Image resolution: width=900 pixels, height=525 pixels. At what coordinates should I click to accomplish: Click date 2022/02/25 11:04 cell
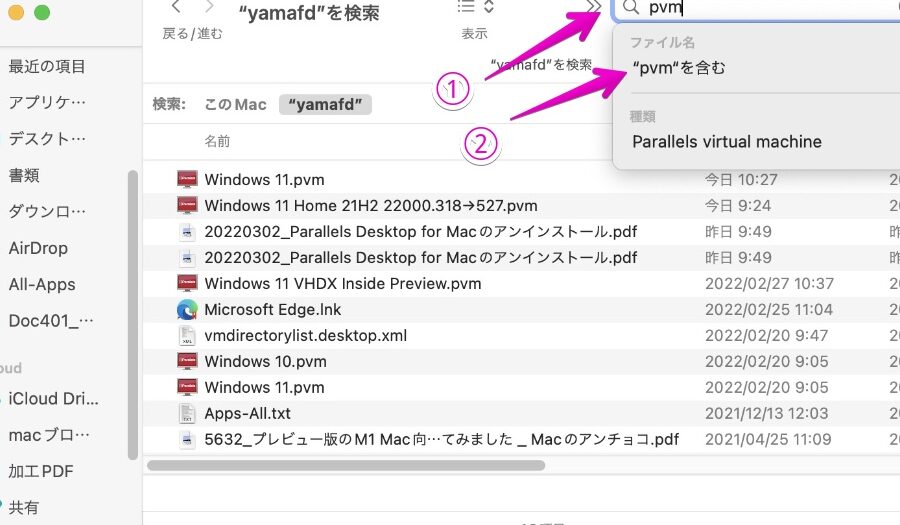[x=769, y=310]
